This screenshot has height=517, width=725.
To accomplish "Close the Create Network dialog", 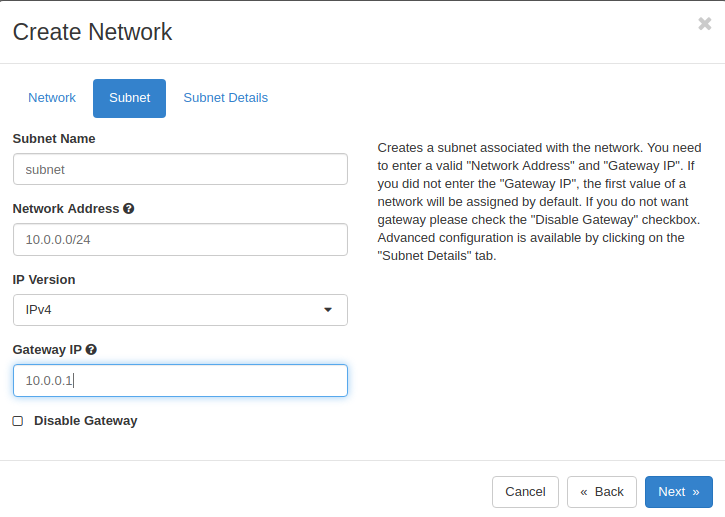I will tap(705, 24).
